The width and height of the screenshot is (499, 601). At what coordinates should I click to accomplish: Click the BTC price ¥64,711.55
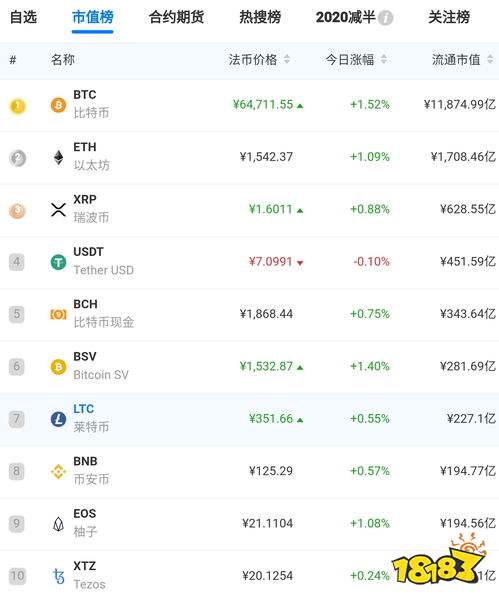pyautogui.click(x=263, y=105)
